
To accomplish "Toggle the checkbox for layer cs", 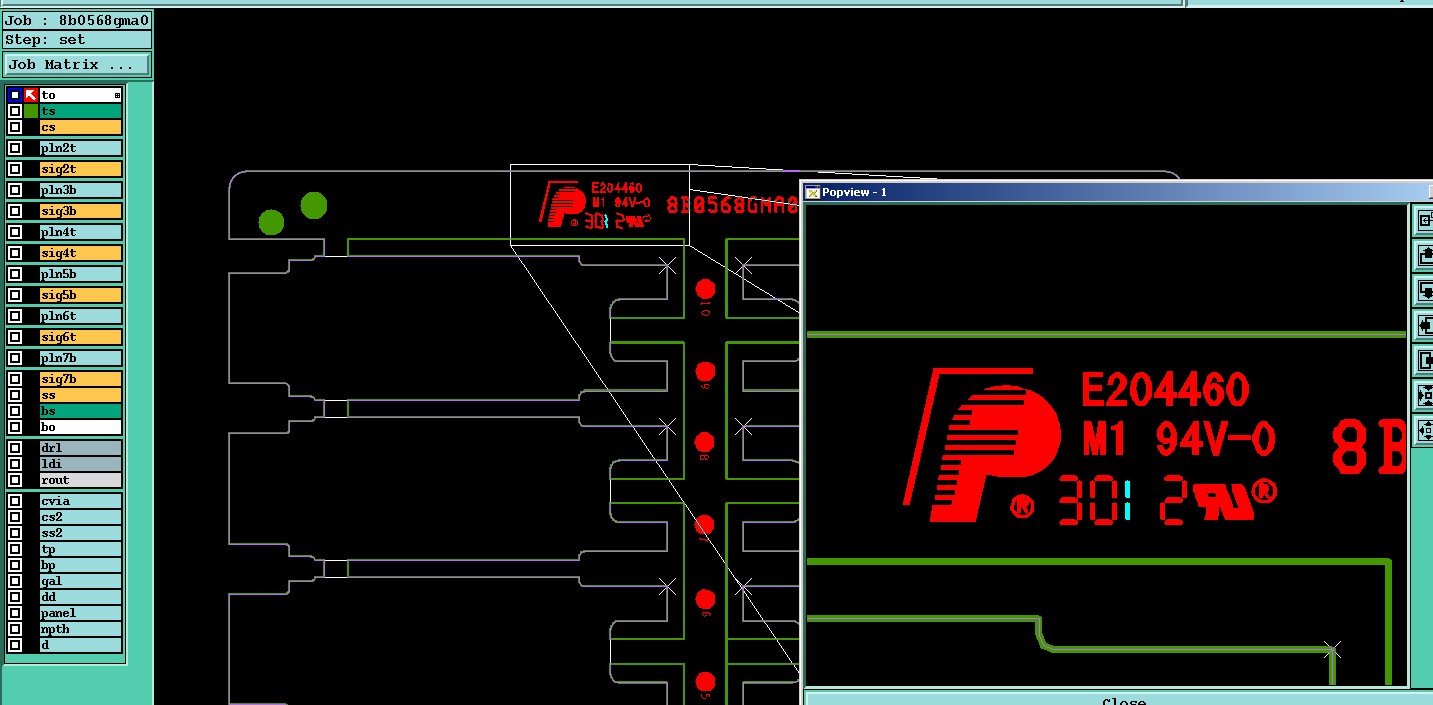I will [15, 127].
